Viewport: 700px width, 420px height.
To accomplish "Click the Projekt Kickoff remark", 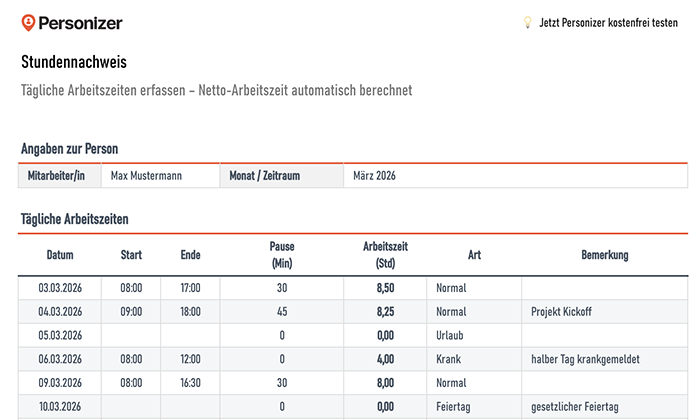I will [605, 312].
